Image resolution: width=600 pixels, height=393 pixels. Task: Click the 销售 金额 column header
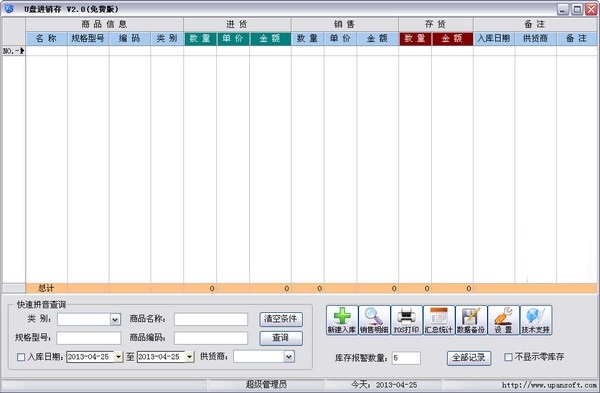click(x=378, y=39)
